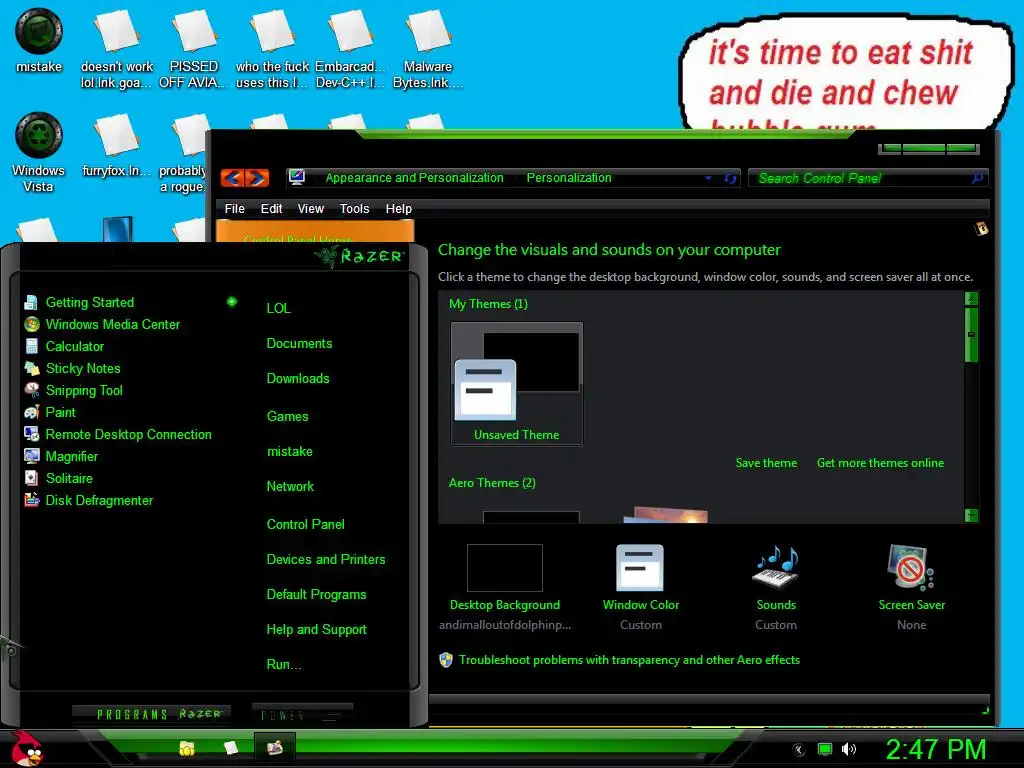Screen dimensions: 1024x768
Task: Open the File menu
Action: tap(234, 209)
